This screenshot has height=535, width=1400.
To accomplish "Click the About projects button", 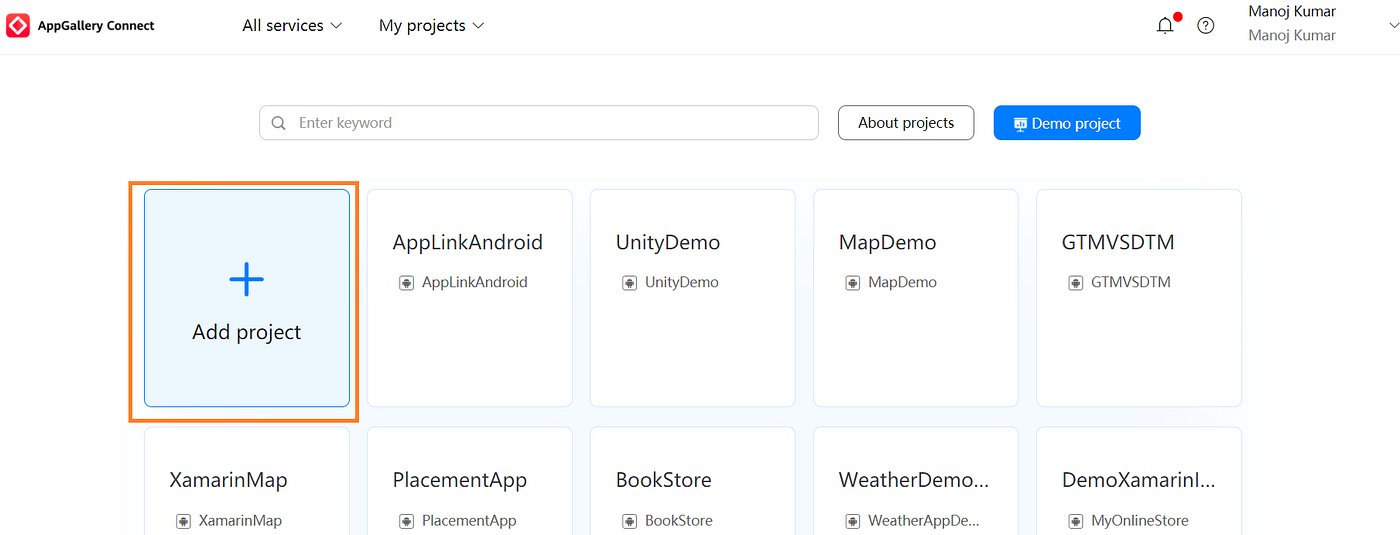I will 906,123.
